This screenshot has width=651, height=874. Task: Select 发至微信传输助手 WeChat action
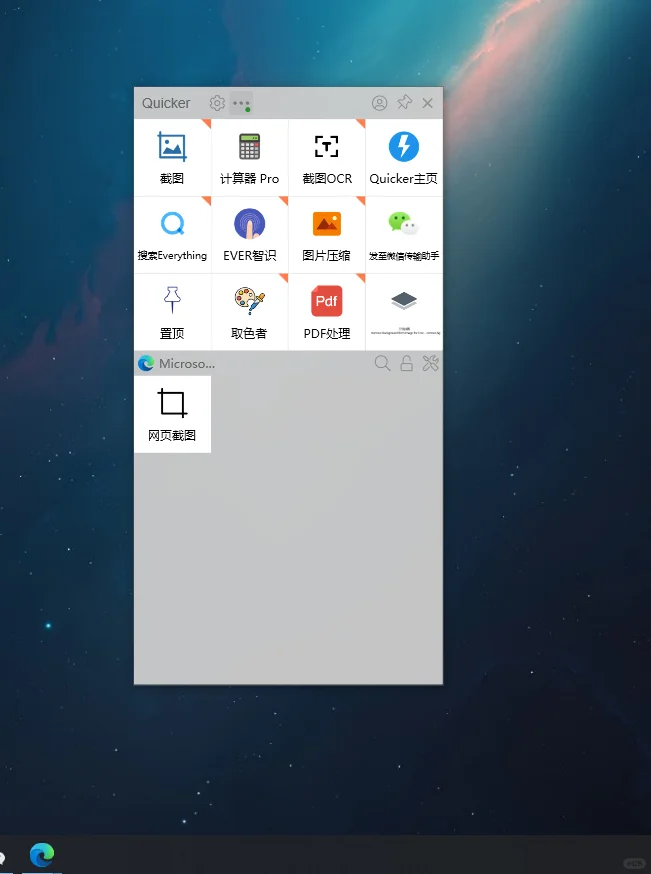[404, 235]
